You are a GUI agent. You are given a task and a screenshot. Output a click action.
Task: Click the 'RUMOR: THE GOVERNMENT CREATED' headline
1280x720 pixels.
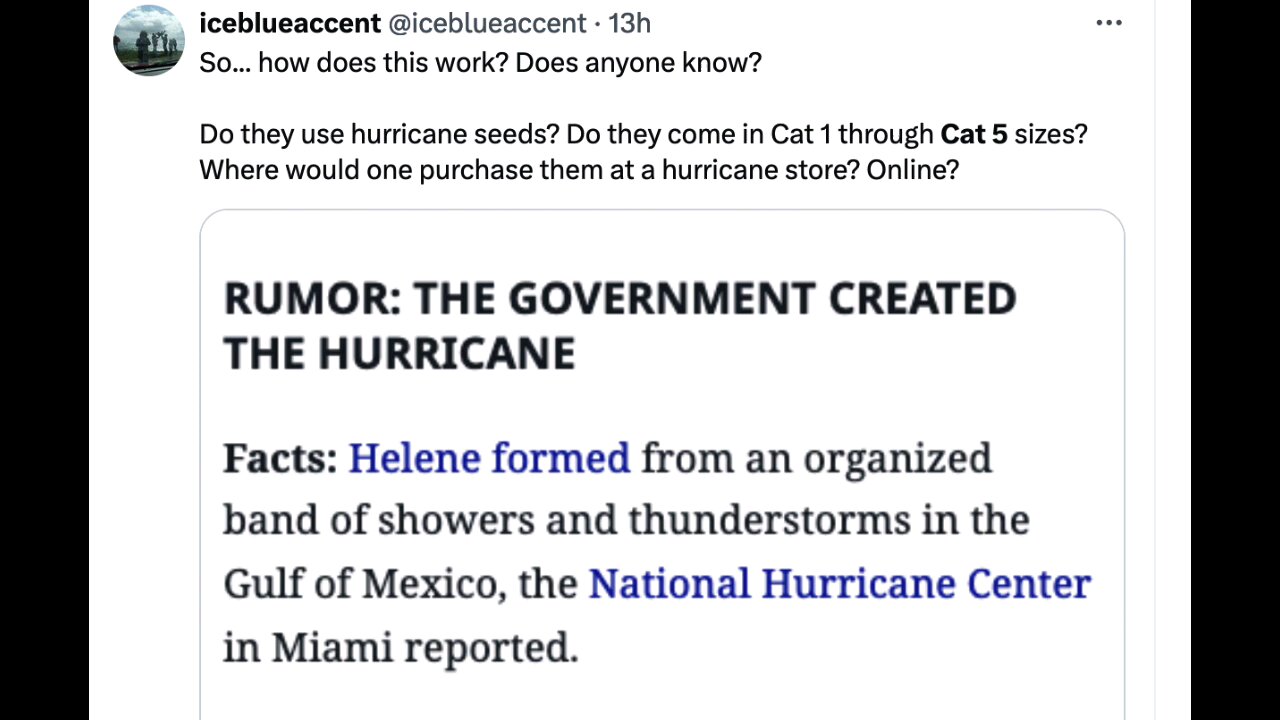[x=619, y=299]
